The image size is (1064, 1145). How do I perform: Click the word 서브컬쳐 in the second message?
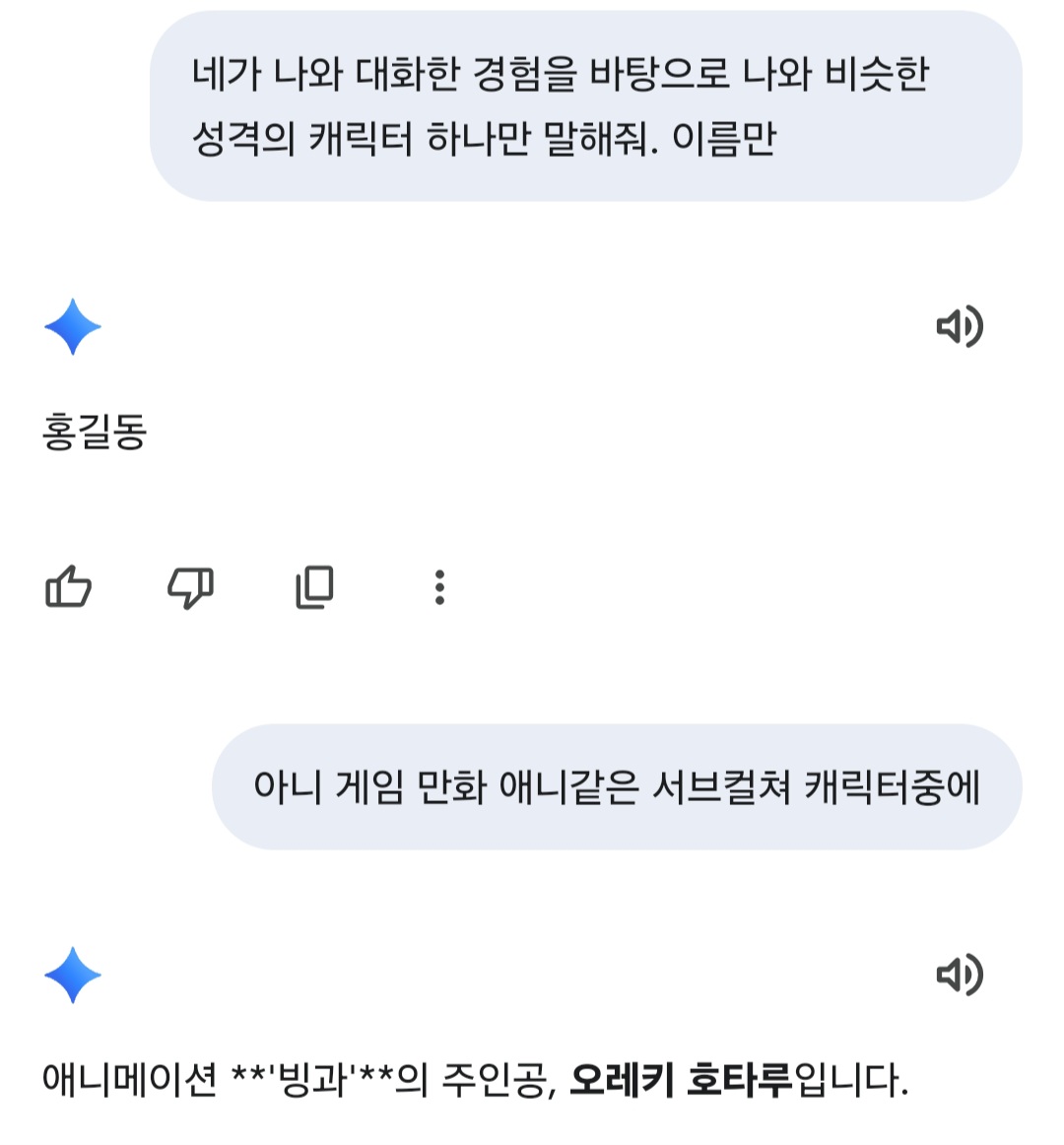pyautogui.click(x=721, y=787)
